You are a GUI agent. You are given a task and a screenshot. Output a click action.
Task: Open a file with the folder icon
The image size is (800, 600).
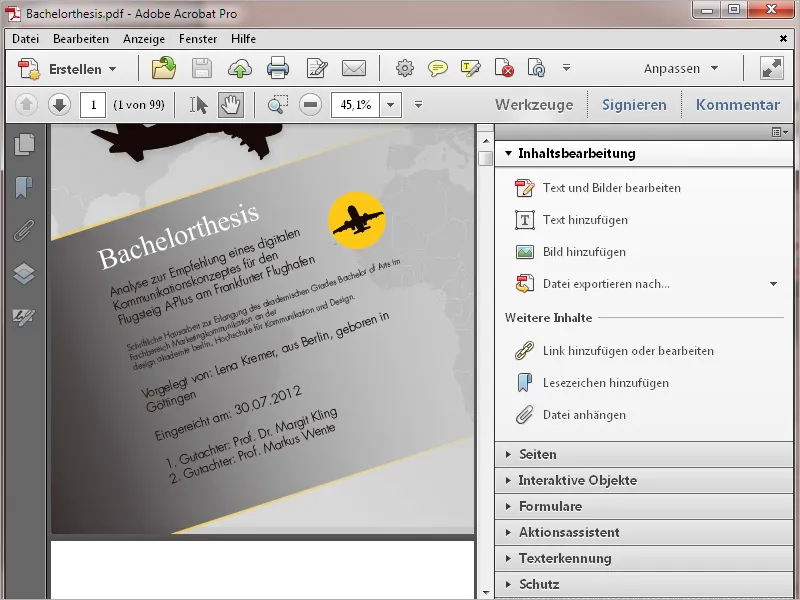click(x=164, y=68)
